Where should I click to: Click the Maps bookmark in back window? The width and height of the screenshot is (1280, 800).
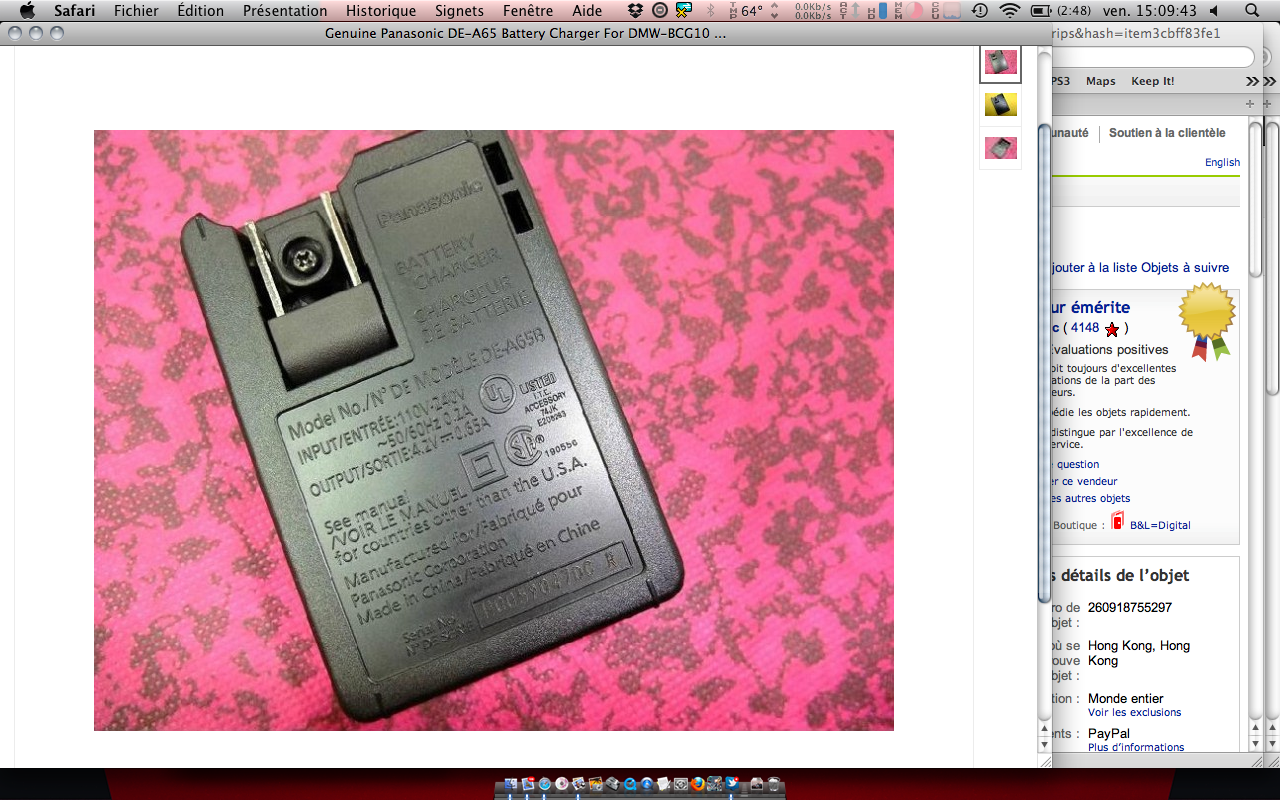1101,81
